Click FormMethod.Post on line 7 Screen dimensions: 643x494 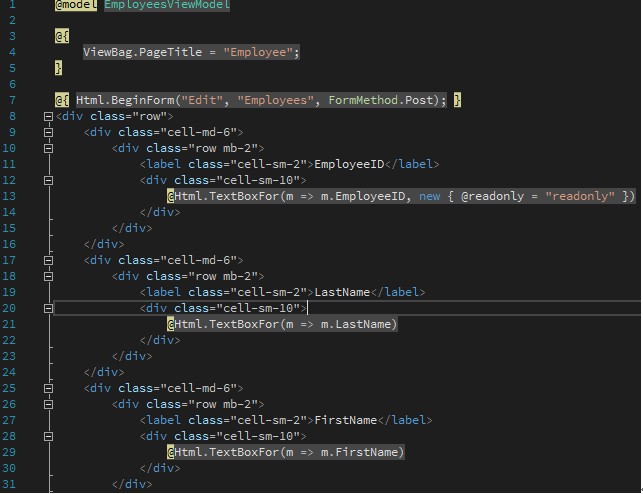coord(381,100)
